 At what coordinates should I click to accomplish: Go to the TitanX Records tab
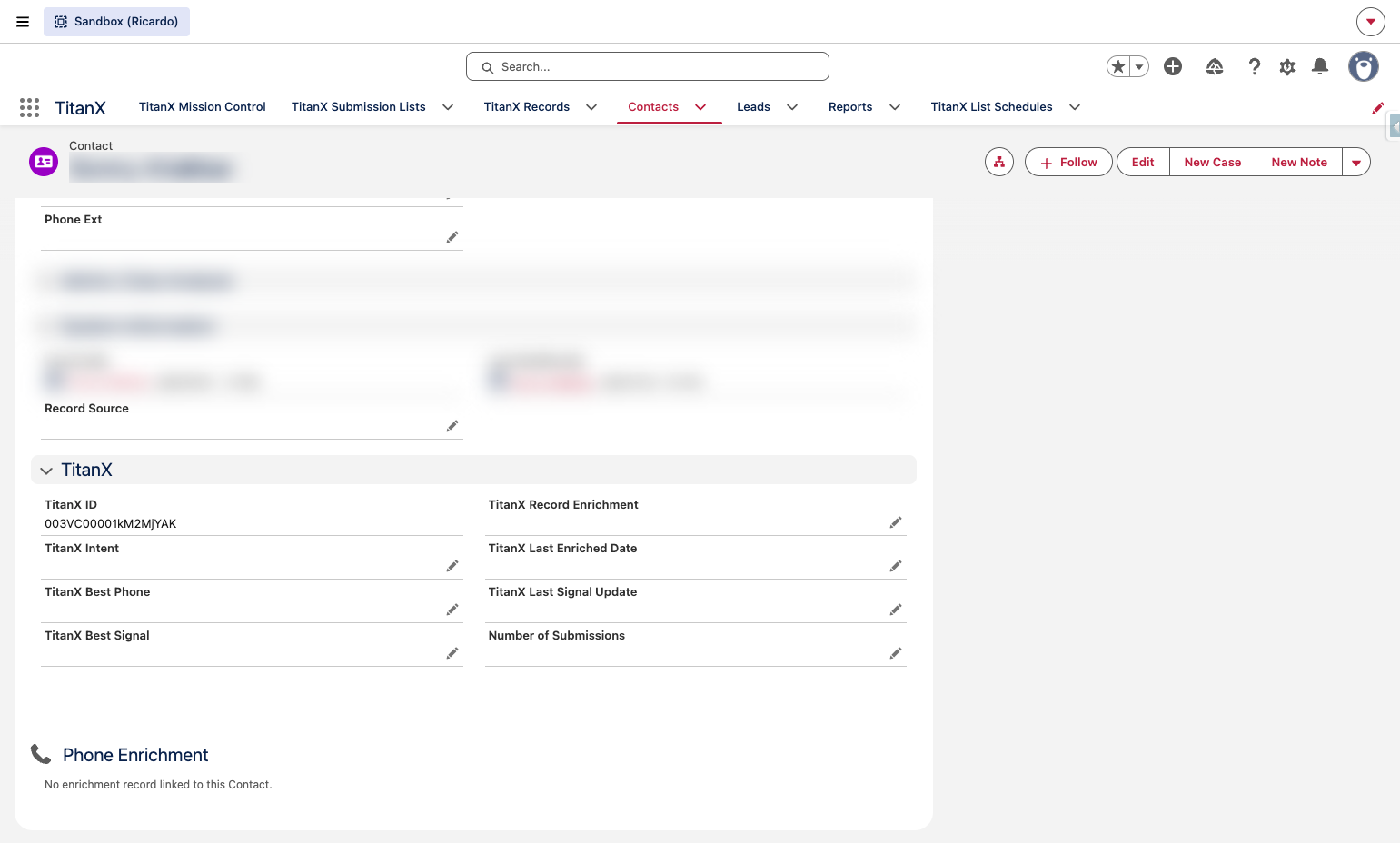[x=527, y=107]
